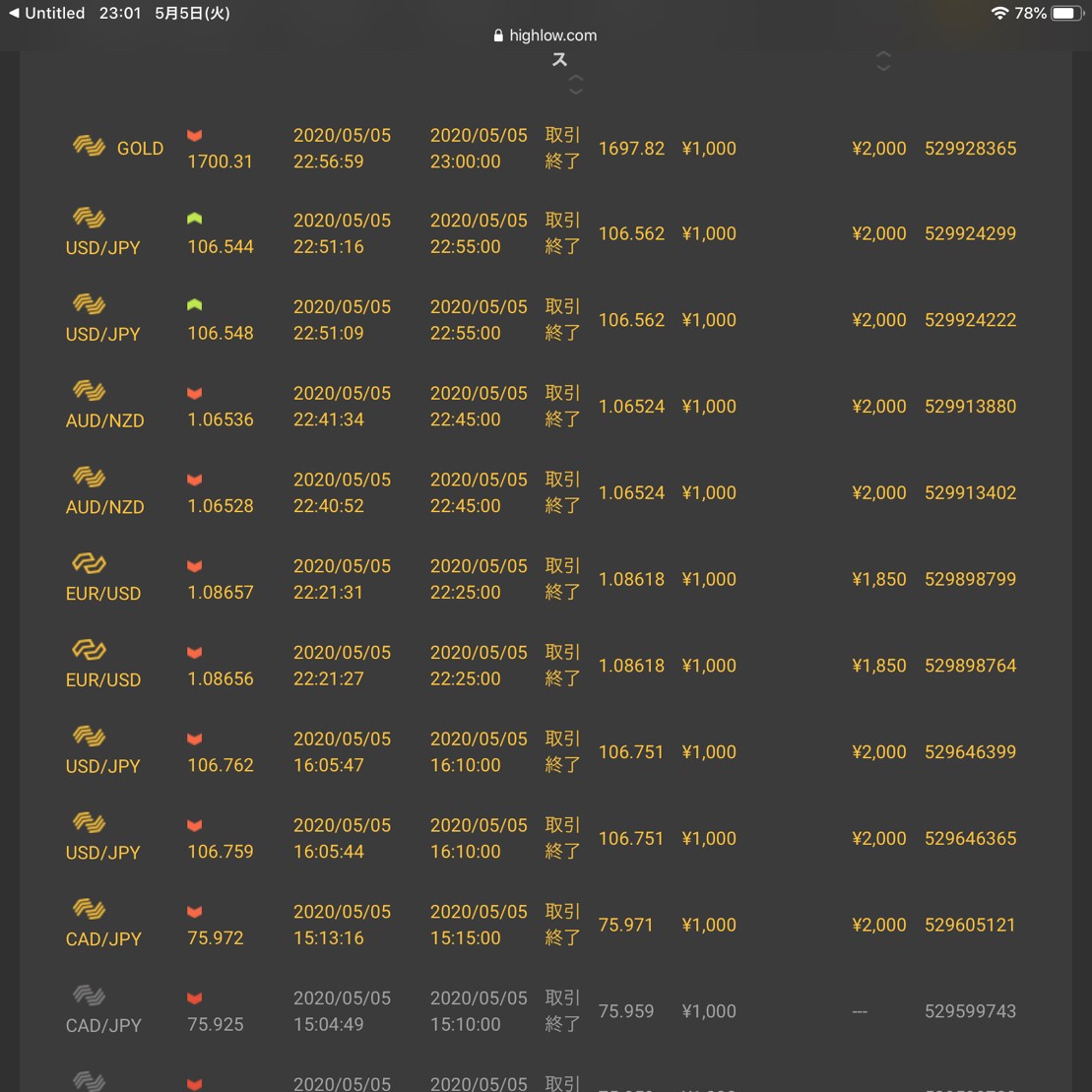The height and width of the screenshot is (1092, 1092).
Task: Click the green High arrow above 106.548
Action: tap(194, 305)
